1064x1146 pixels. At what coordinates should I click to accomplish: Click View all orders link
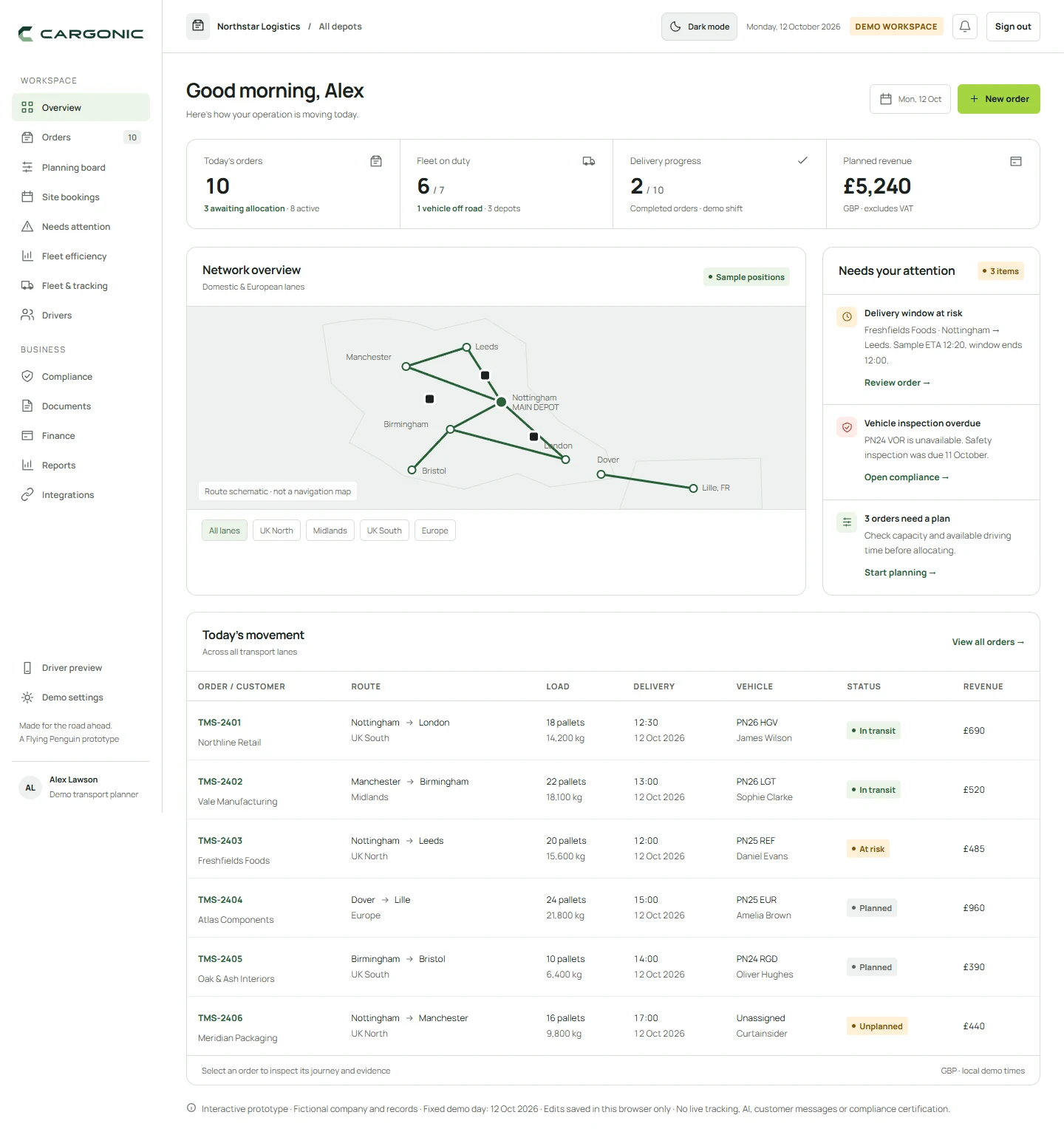tap(988, 642)
